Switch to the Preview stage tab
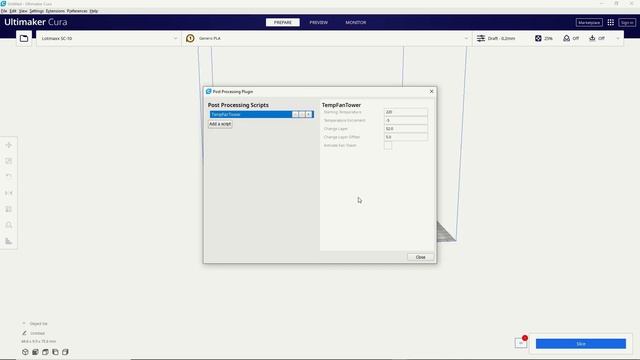The width and height of the screenshot is (640, 360). point(318,22)
